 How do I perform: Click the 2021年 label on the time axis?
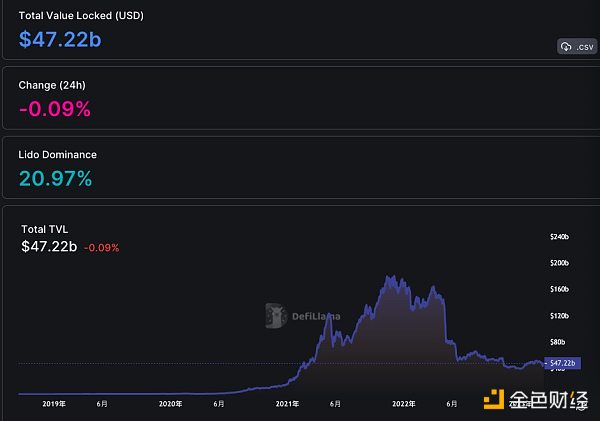[287, 404]
